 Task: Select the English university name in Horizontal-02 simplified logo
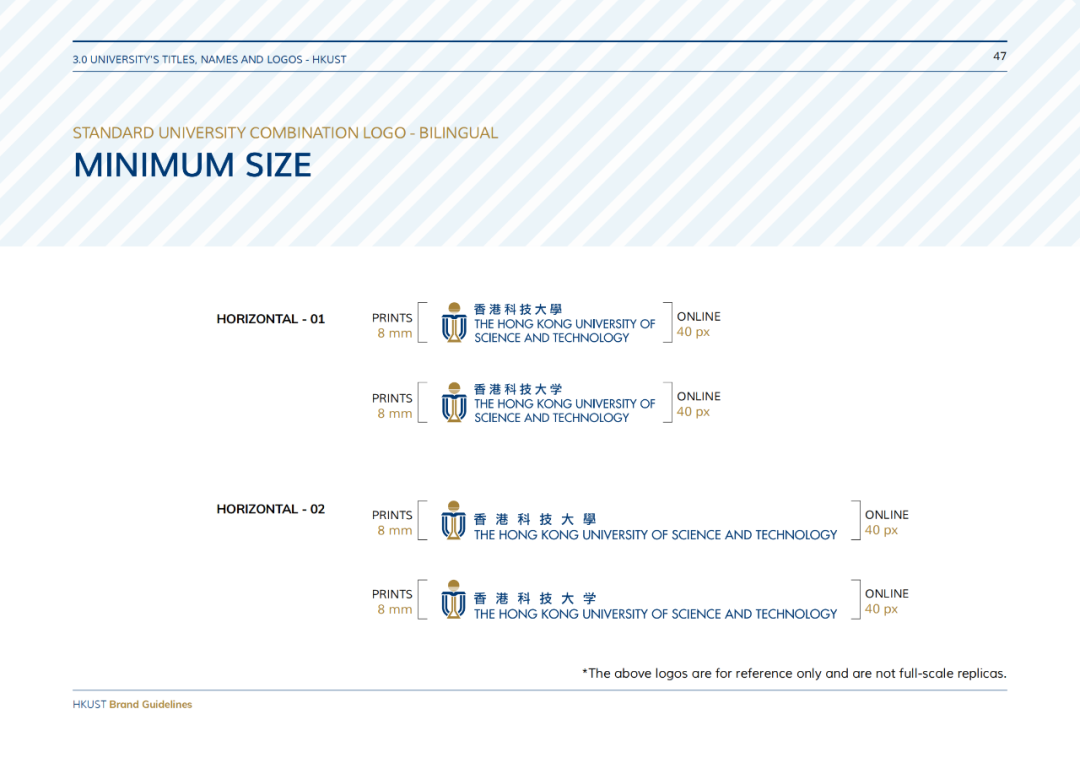coord(656,614)
